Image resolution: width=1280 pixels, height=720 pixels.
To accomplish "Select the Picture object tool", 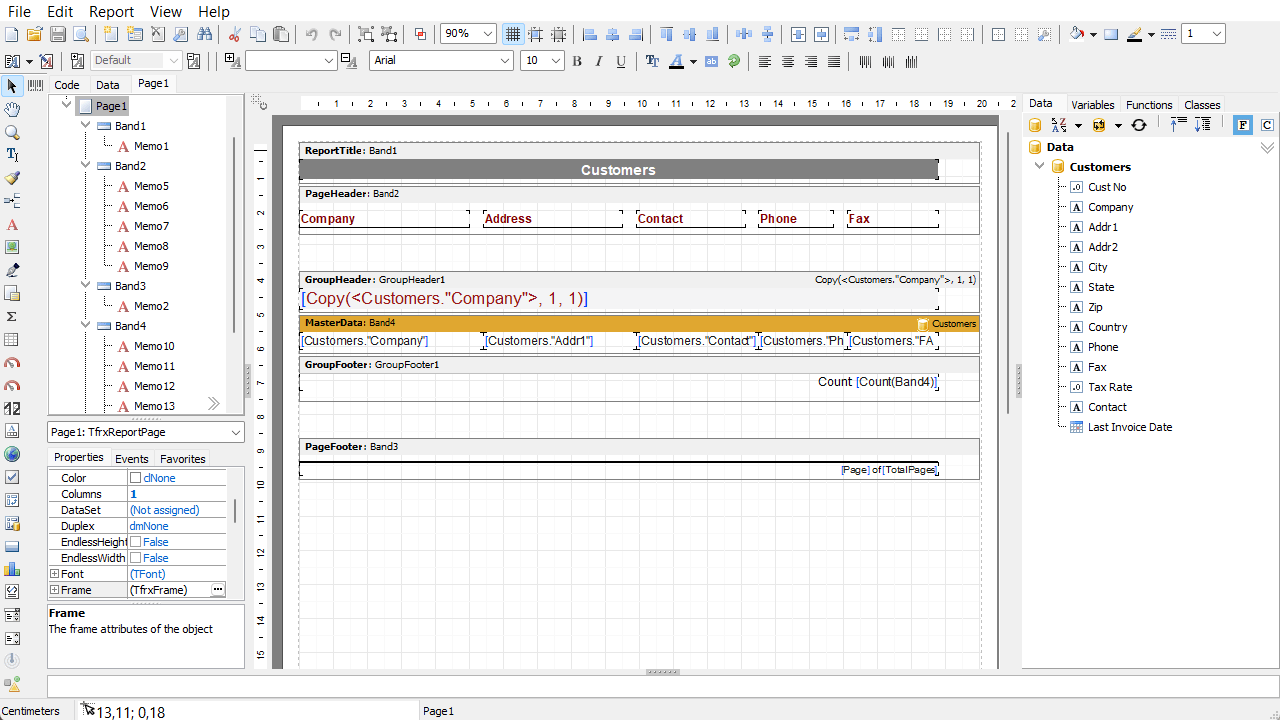I will (x=12, y=247).
